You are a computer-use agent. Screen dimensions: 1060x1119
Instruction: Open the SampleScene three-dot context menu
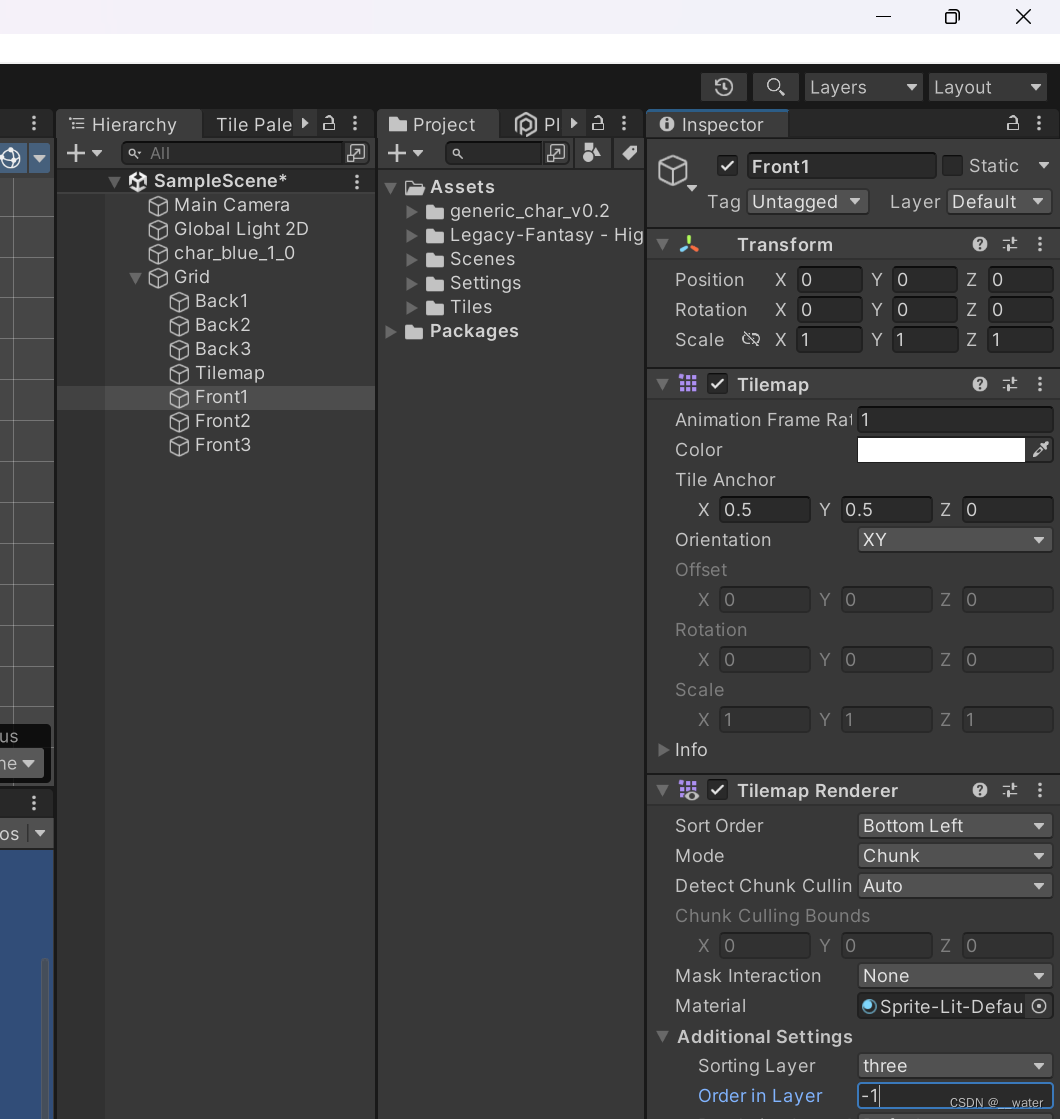point(357,181)
